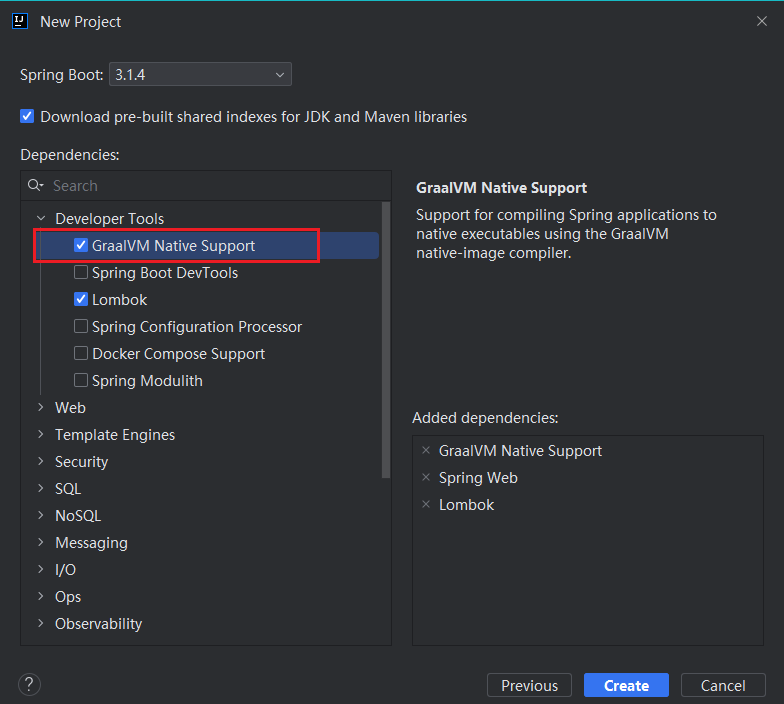Click the Previous button
This screenshot has height=704, width=784.
pyautogui.click(x=530, y=685)
